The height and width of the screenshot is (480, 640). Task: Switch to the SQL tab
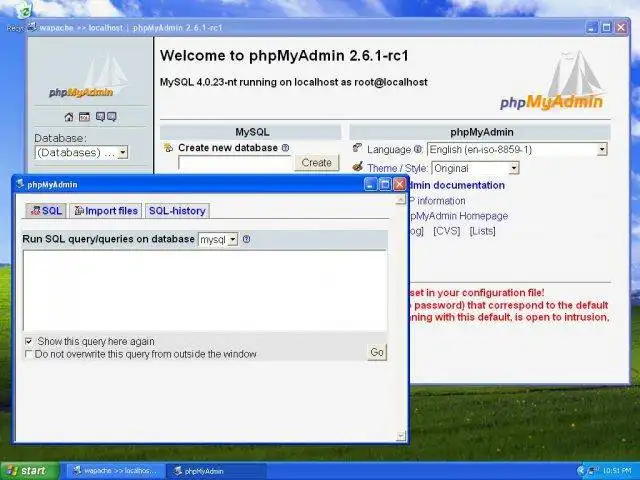pyautogui.click(x=46, y=211)
